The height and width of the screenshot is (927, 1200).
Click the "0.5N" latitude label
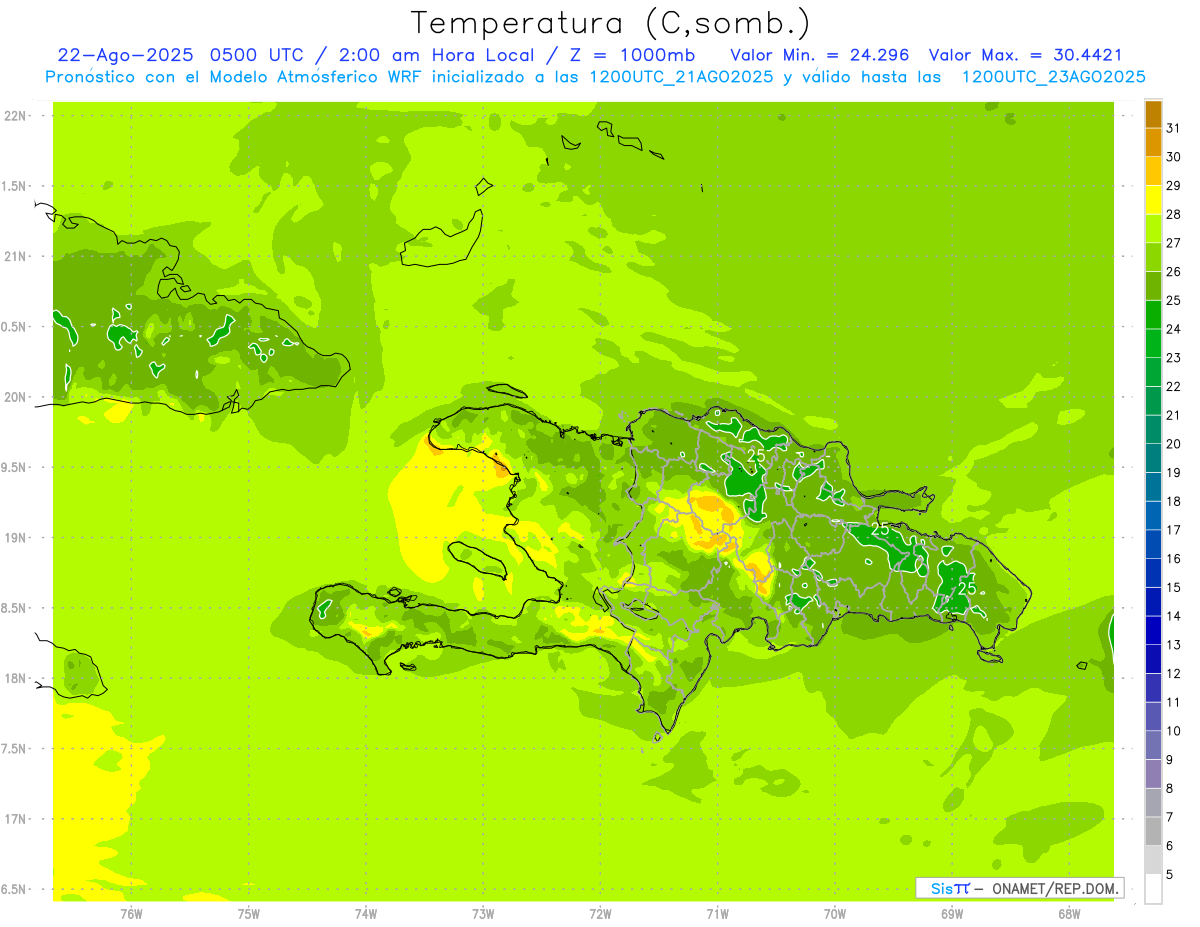tap(15, 327)
